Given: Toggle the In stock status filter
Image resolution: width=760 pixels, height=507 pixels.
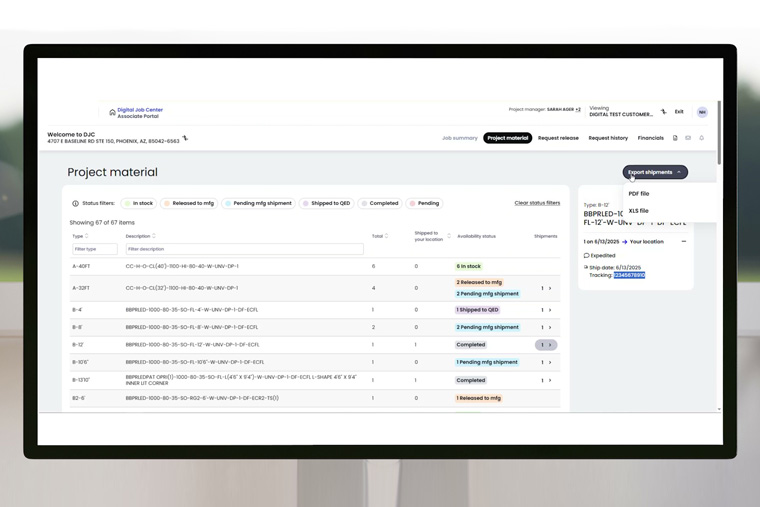Looking at the screenshot, I should [x=139, y=204].
